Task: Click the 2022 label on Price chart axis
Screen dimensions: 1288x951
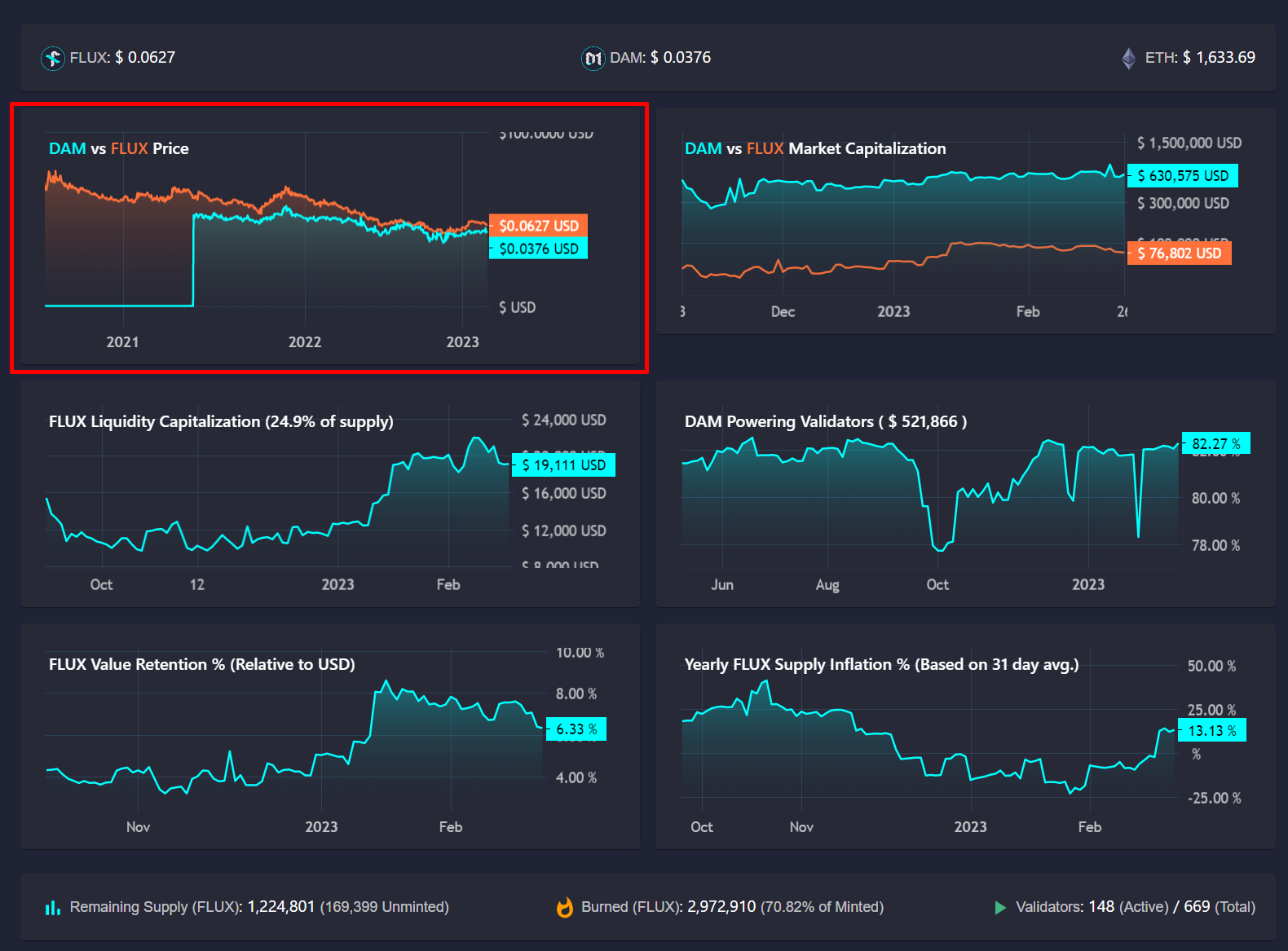Action: [305, 342]
